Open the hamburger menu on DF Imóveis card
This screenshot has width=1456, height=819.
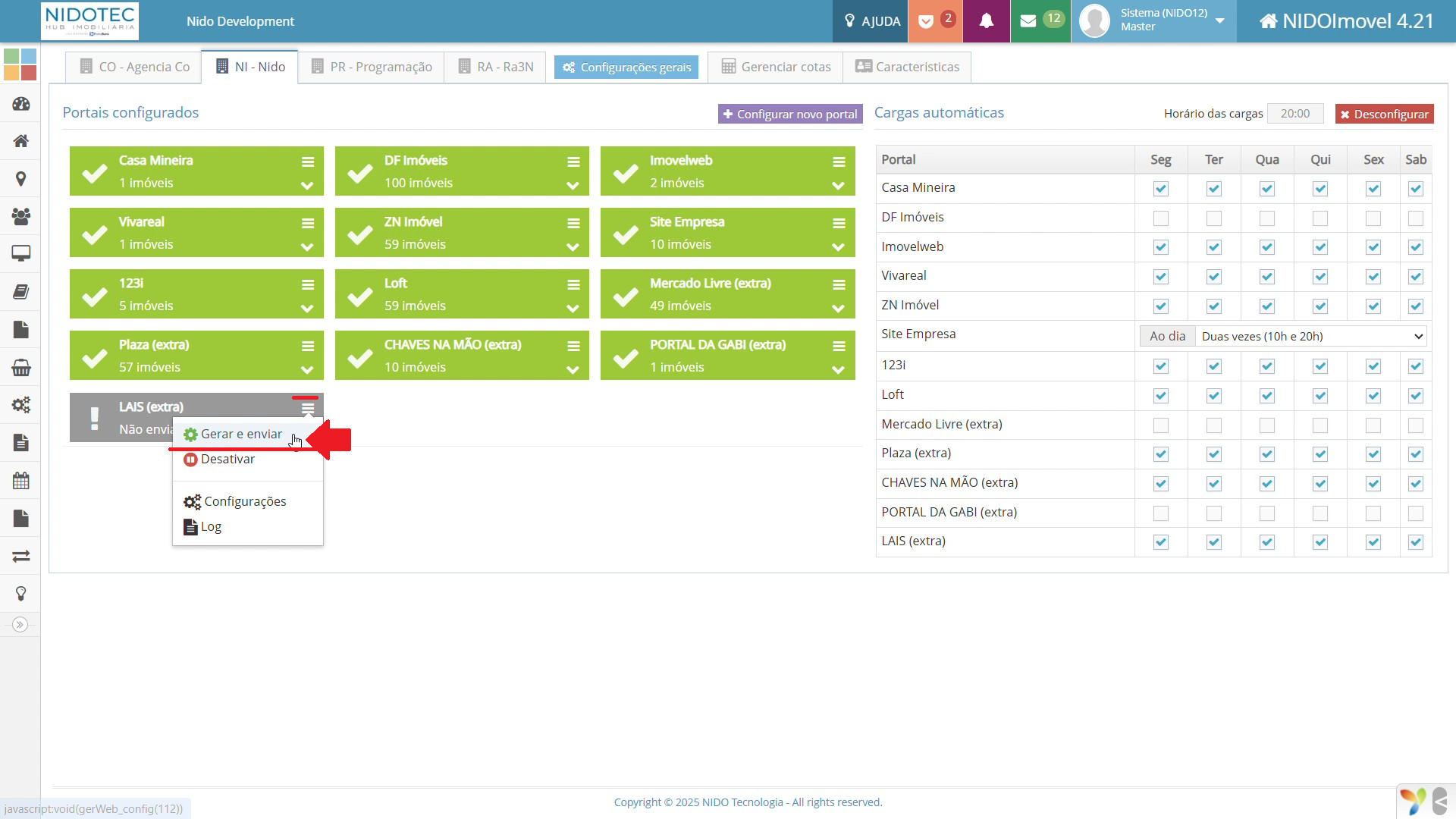click(x=573, y=162)
